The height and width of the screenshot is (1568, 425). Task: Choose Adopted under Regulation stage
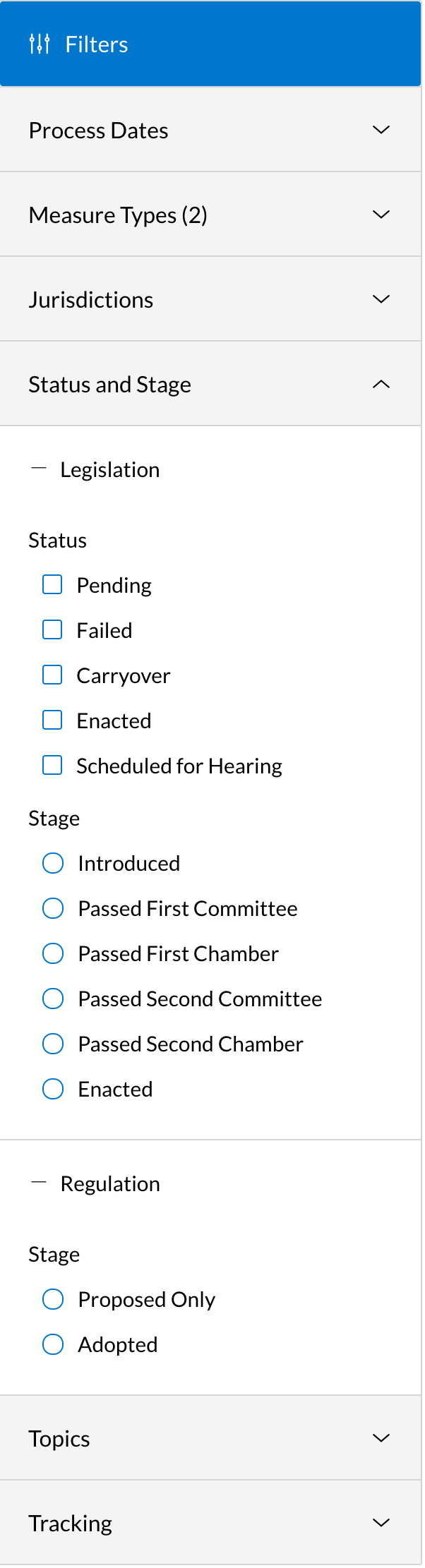click(53, 1344)
